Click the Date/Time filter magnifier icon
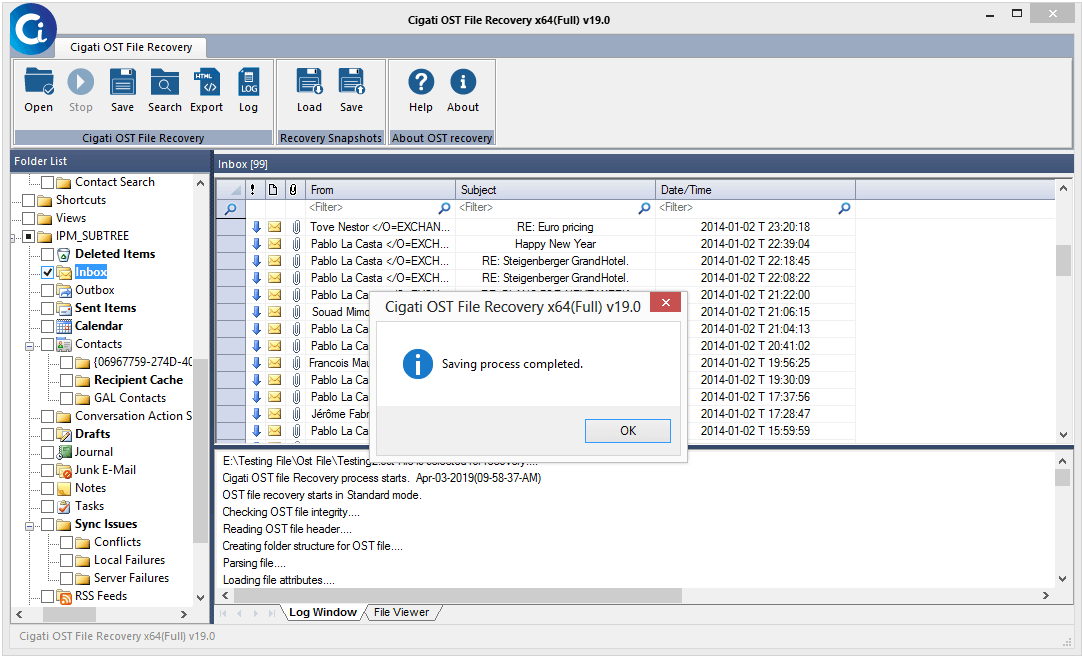 tap(844, 208)
